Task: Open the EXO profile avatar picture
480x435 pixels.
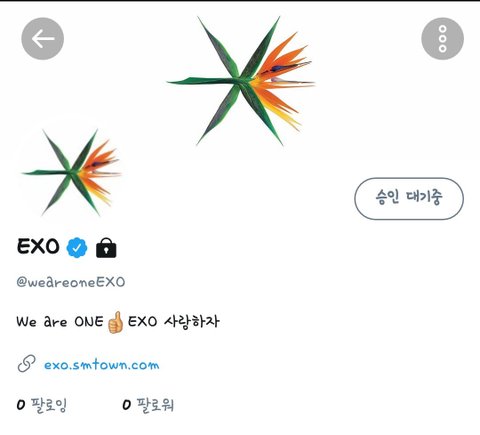Action: tap(71, 172)
